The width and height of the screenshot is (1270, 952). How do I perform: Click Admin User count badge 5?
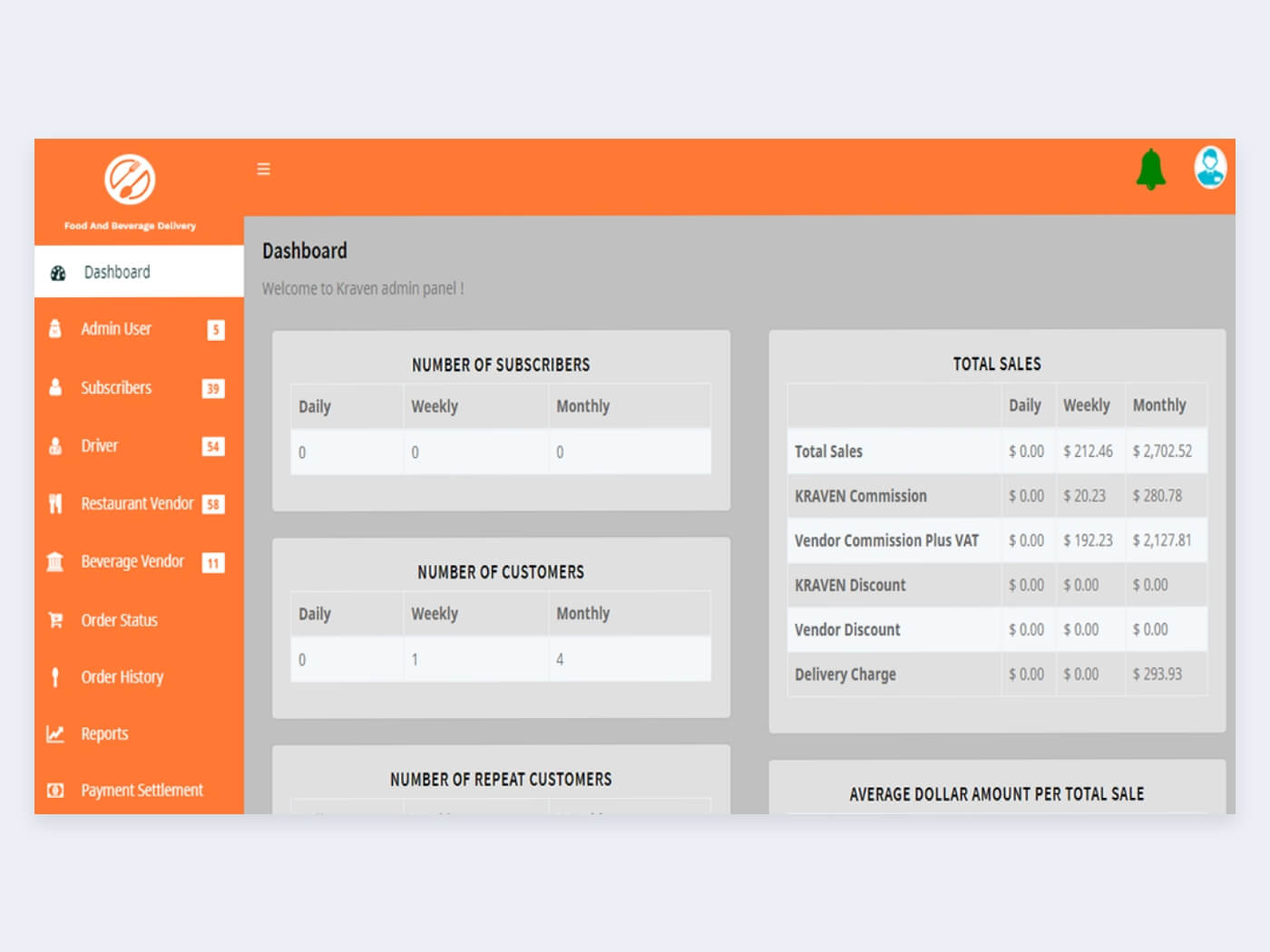(x=215, y=330)
